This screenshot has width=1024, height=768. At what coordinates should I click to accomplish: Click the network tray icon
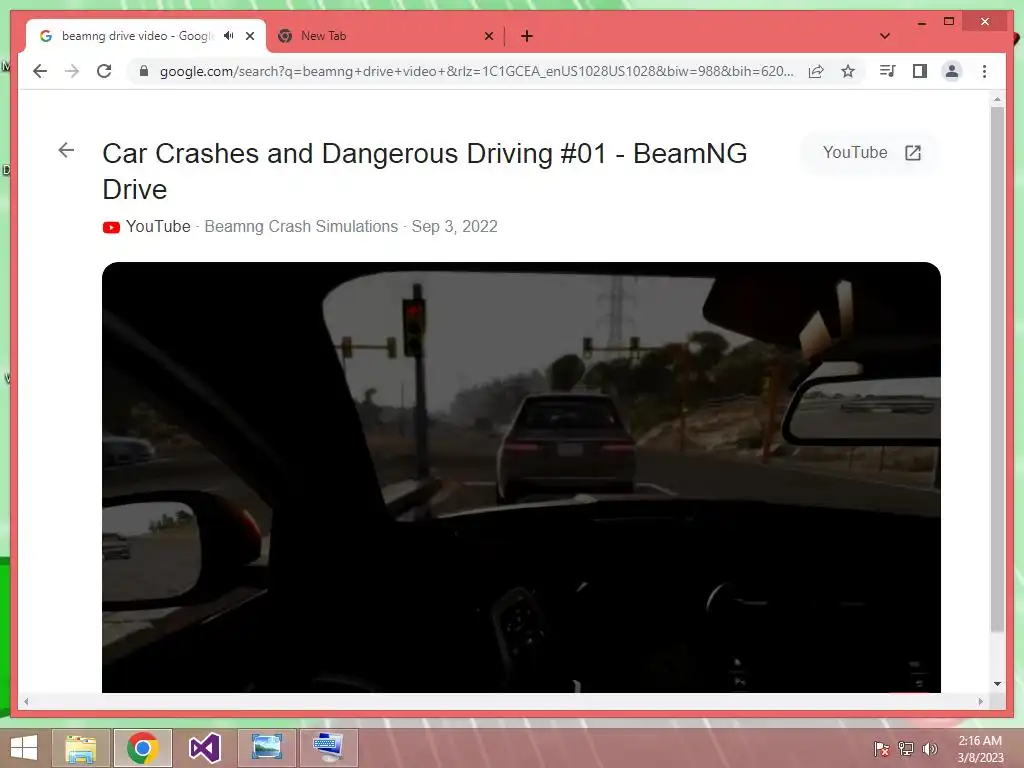click(906, 749)
